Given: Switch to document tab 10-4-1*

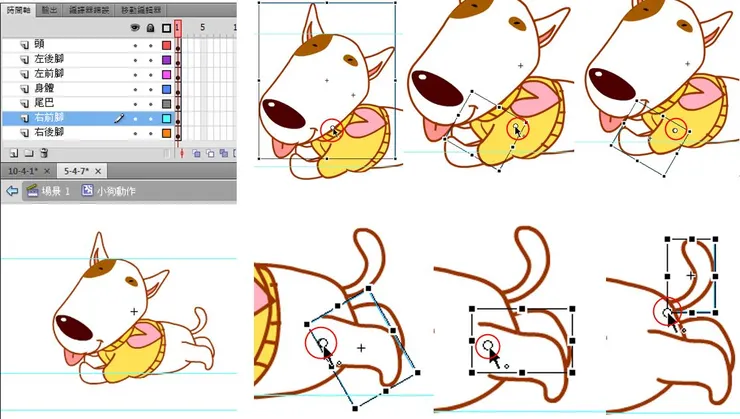Looking at the screenshot, I should point(23,171).
